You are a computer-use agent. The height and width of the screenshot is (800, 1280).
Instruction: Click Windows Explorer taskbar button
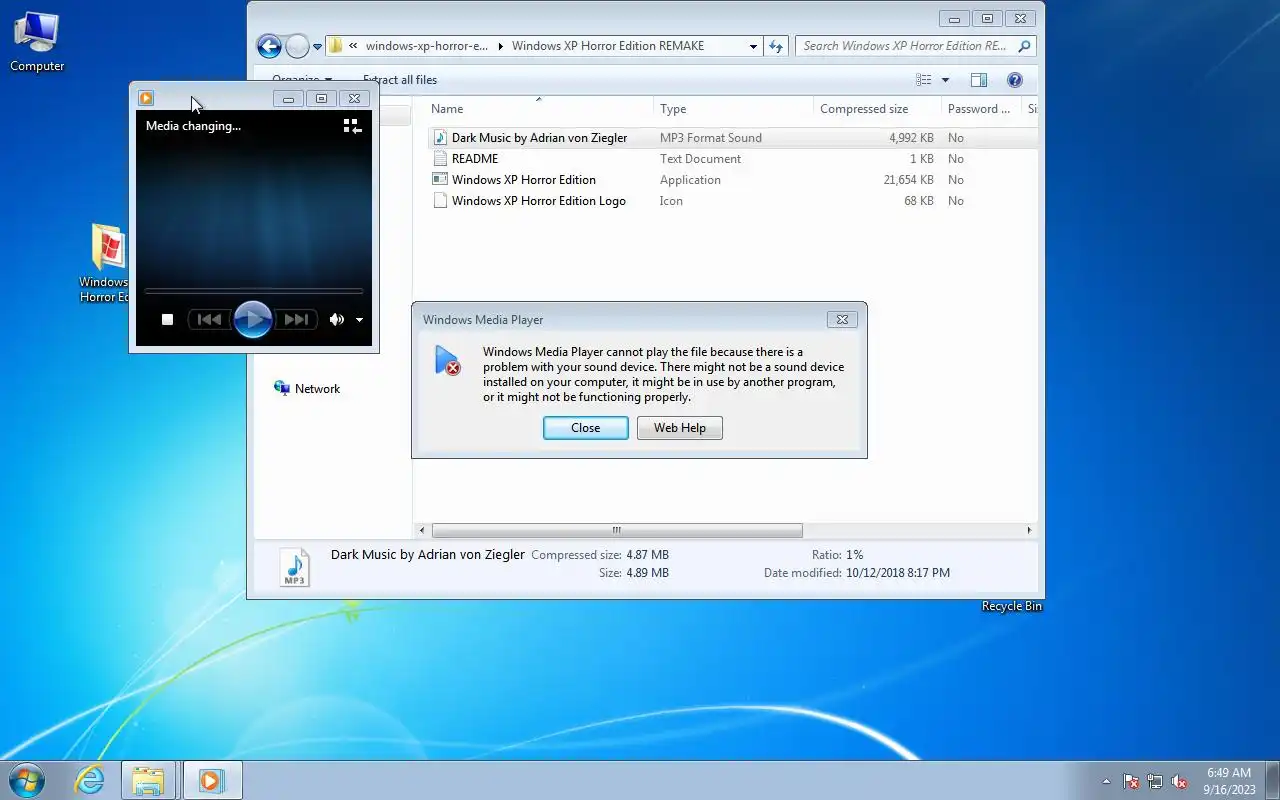point(148,780)
